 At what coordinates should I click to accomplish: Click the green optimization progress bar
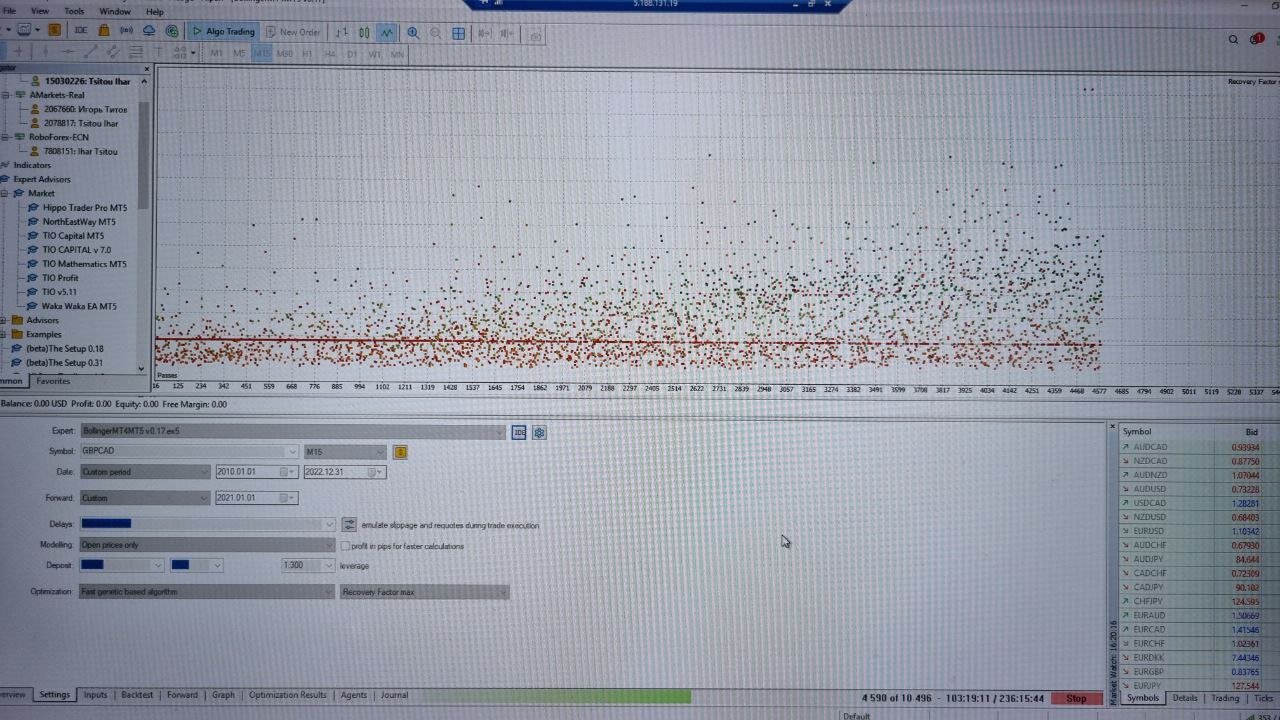pyautogui.click(x=557, y=696)
